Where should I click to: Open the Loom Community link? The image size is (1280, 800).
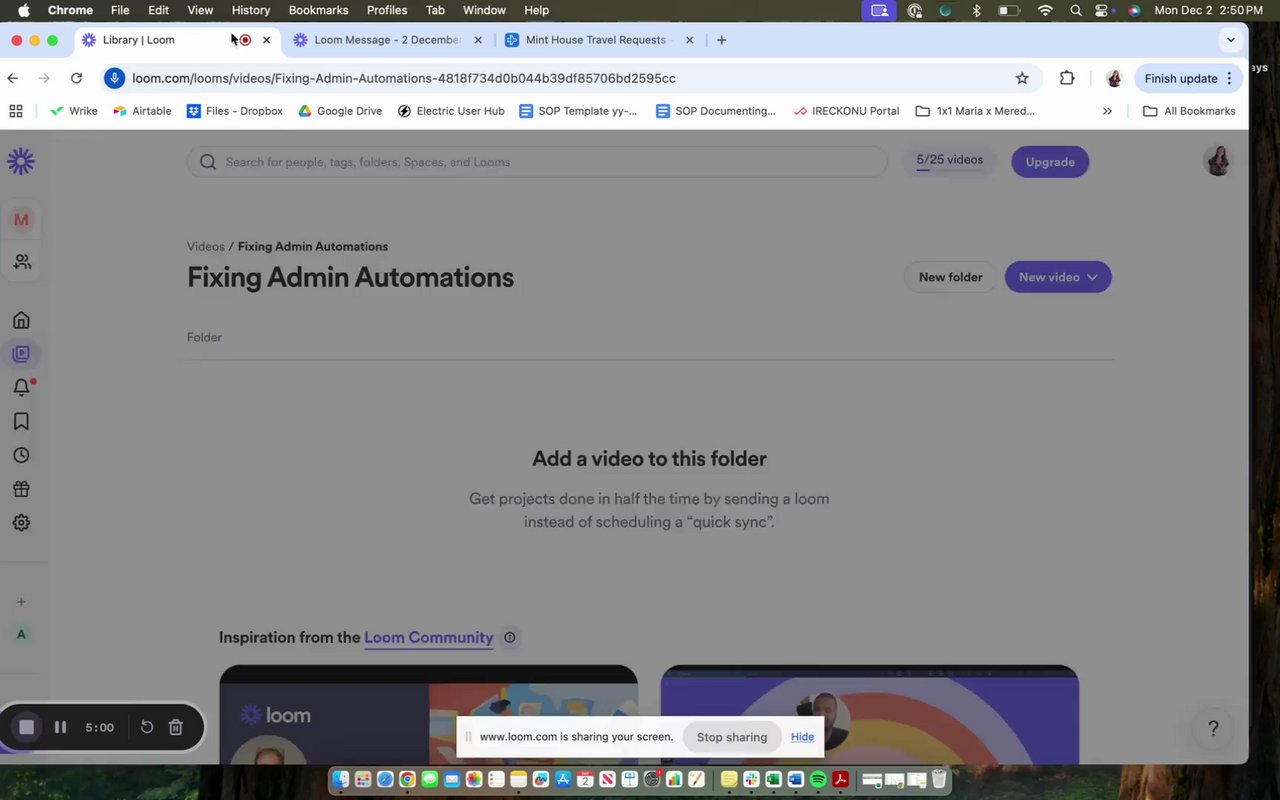click(429, 637)
